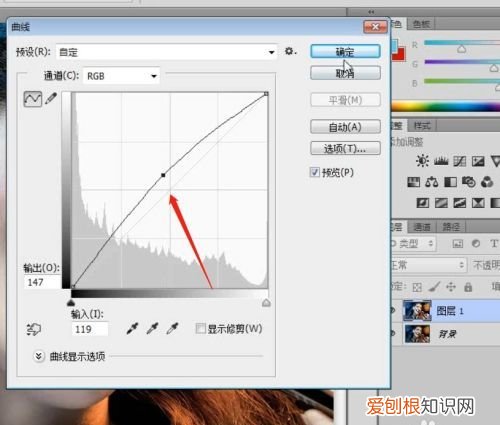Click the red color swatch in the Color panel
The height and width of the screenshot is (425, 500).
pos(399,54)
